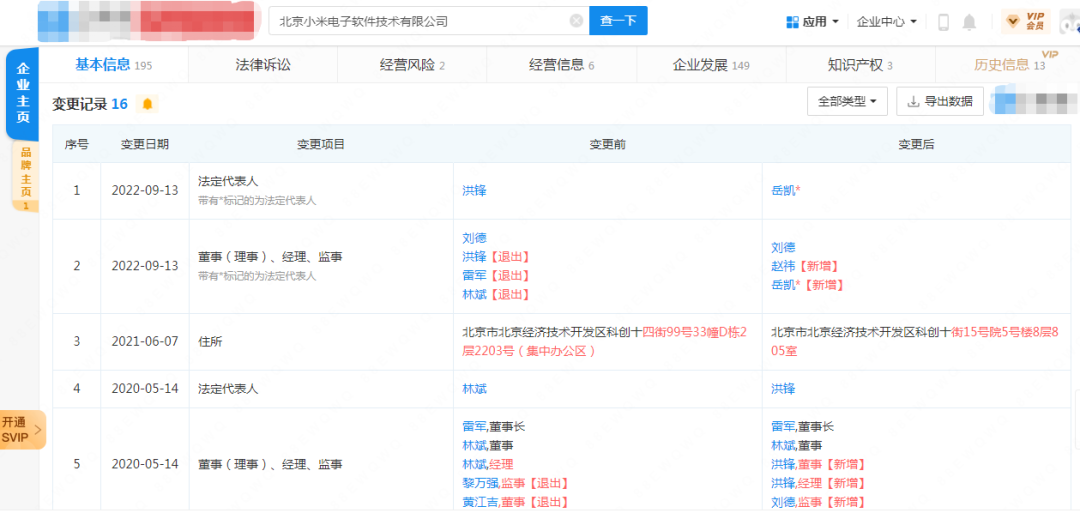1080x513 pixels.
Task: Click the 变更日期 column header
Action: coord(145,145)
